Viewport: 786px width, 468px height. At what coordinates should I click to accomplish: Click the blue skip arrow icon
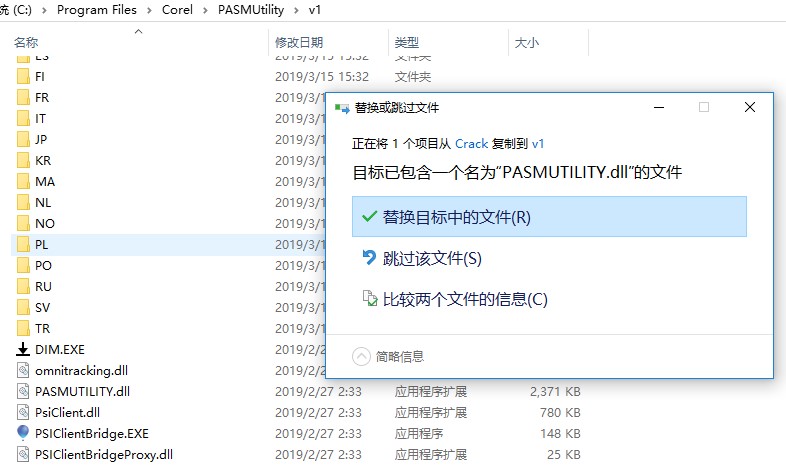pos(369,258)
